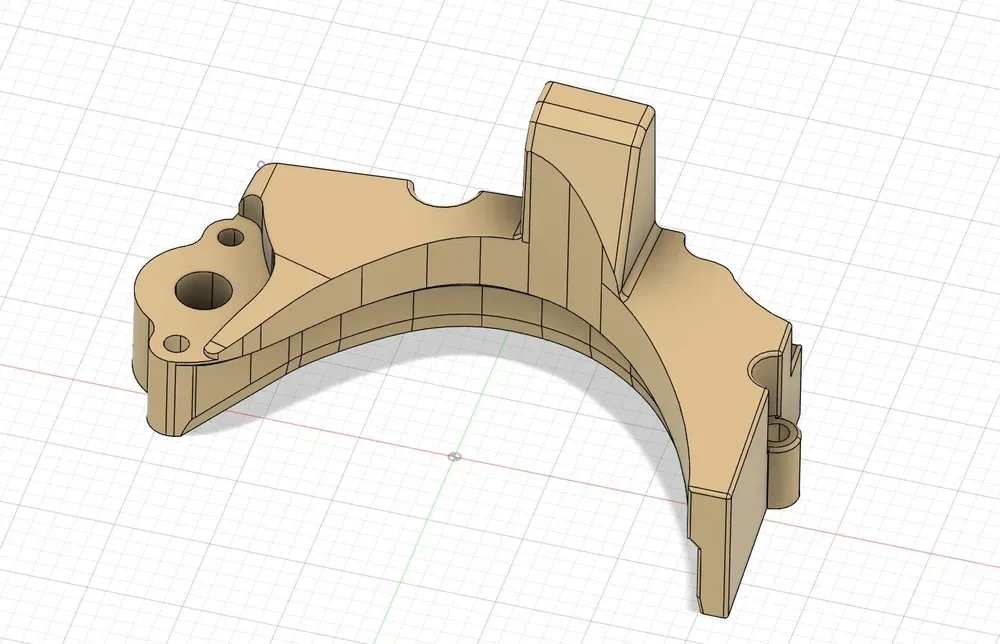The height and width of the screenshot is (644, 1000).
Task: Click the small upper hole on left lug
Action: pyautogui.click(x=231, y=239)
